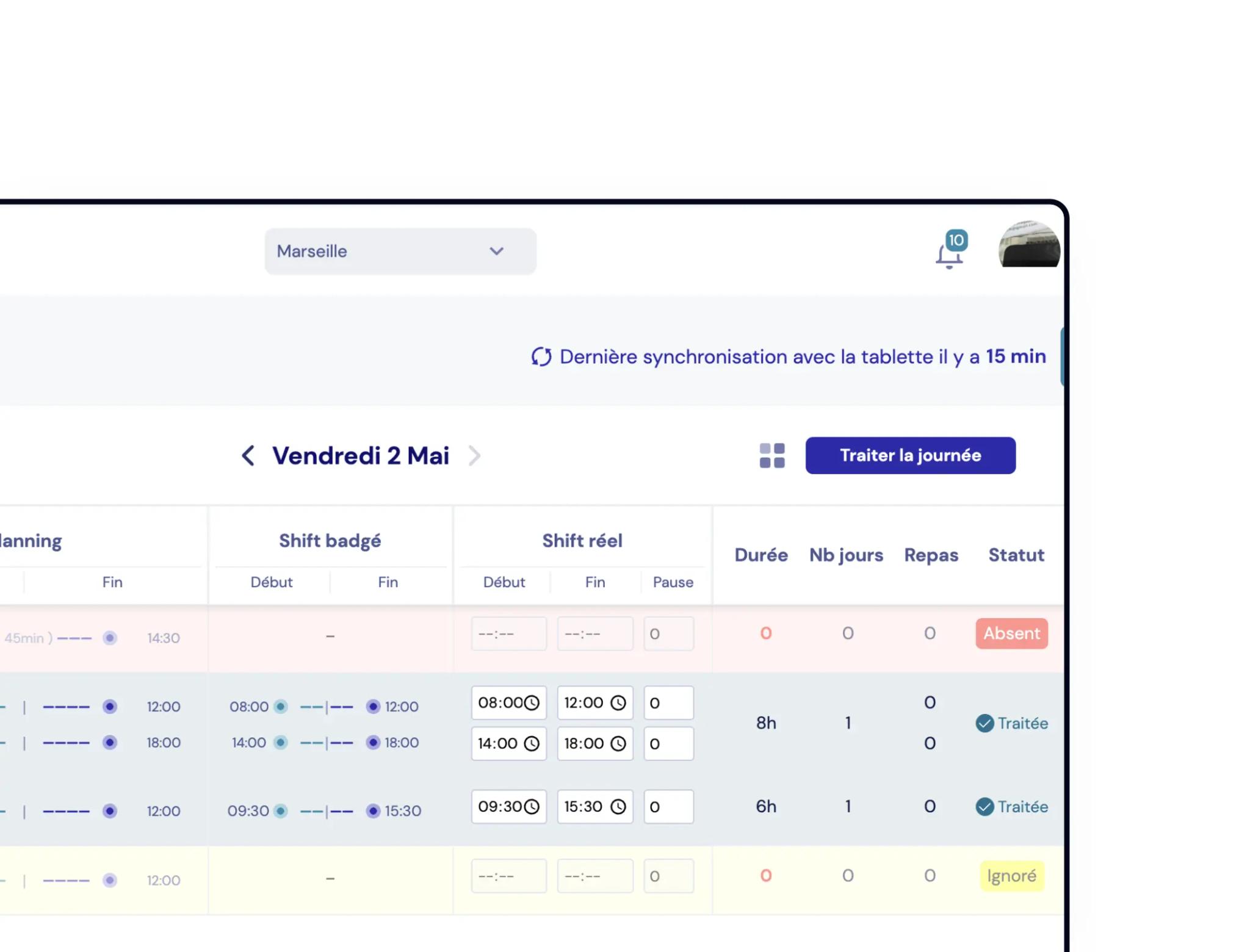Click pause field in Ignoré row
The width and height of the screenshot is (1250, 952).
tap(668, 876)
